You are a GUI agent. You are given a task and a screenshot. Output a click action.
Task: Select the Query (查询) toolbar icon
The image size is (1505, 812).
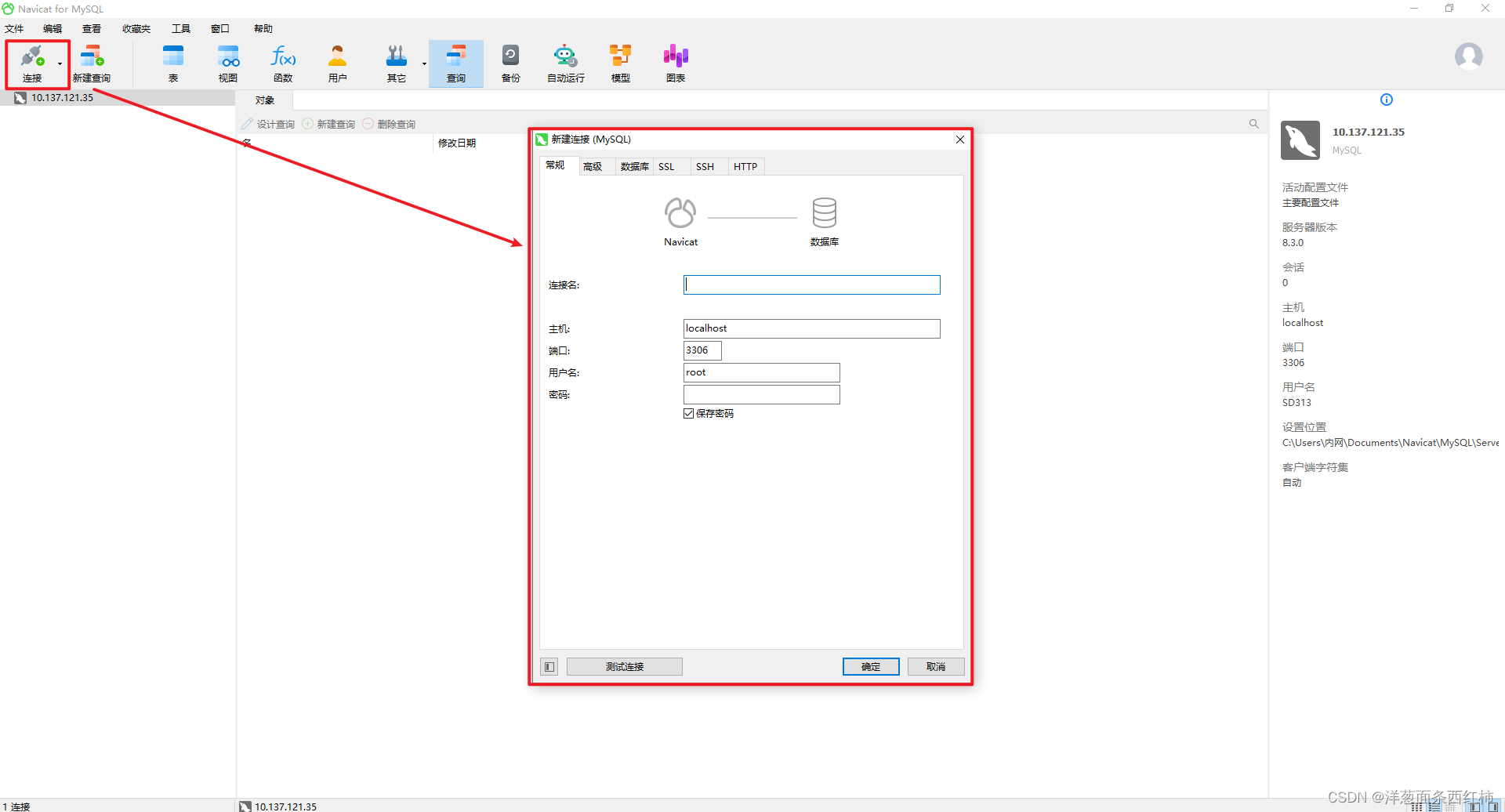[456, 63]
